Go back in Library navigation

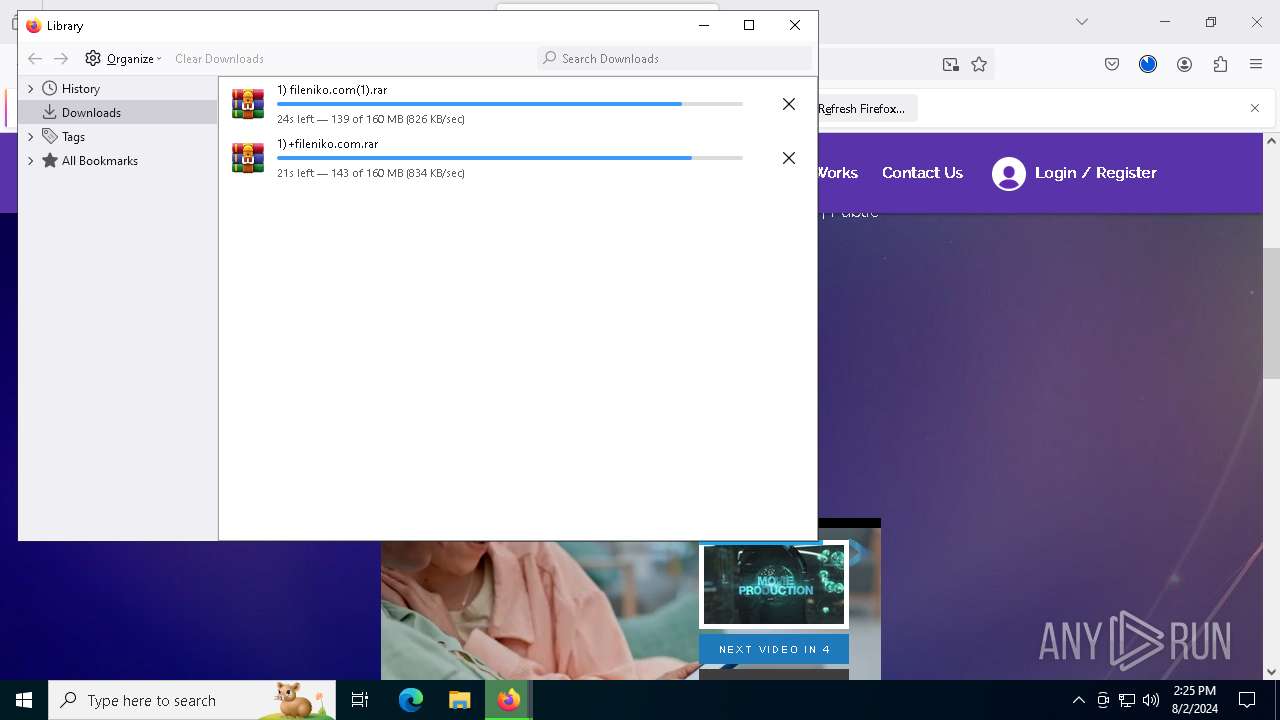35,59
